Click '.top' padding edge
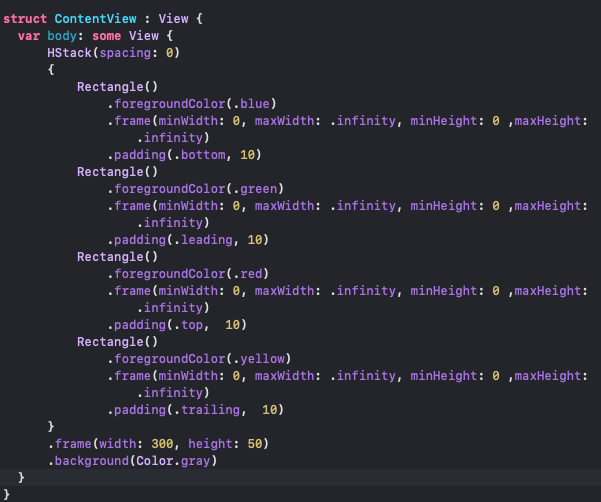 pyautogui.click(x=189, y=325)
